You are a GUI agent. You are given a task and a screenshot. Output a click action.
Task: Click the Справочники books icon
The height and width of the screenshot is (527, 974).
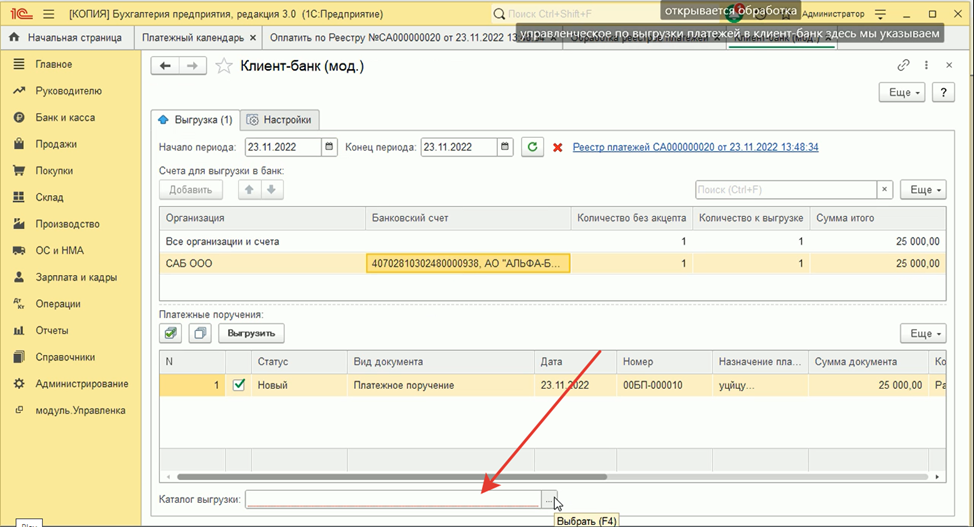[19, 357]
